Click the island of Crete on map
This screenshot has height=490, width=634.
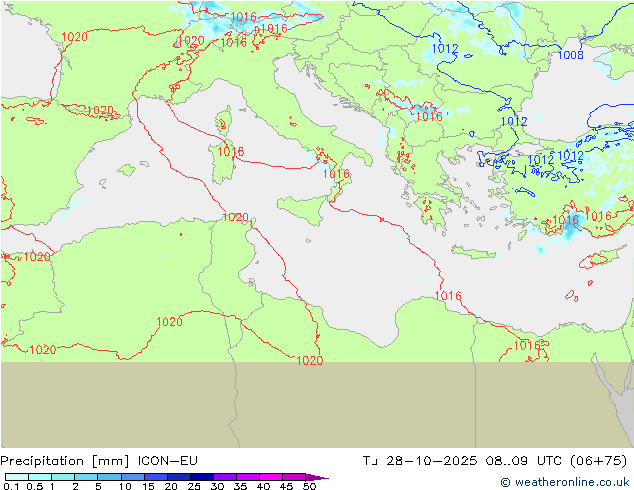tap(473, 252)
